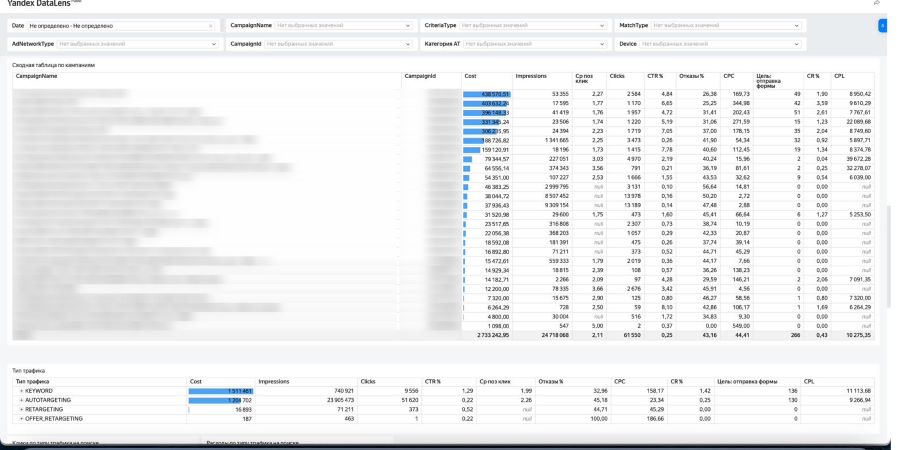Expand the AUTOTARGETING traffic type row

[21, 400]
